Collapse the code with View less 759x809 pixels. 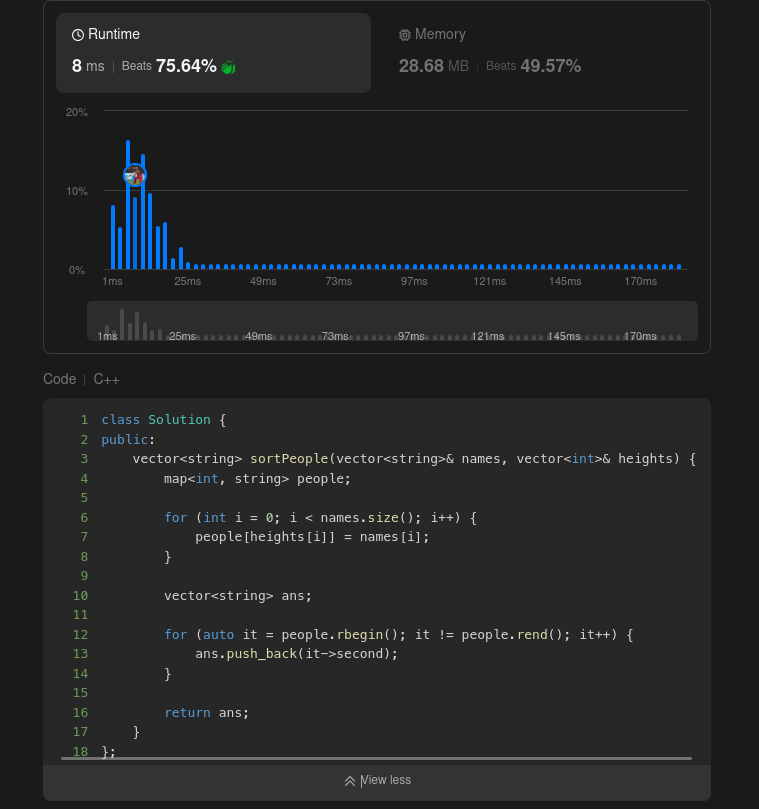point(377,780)
